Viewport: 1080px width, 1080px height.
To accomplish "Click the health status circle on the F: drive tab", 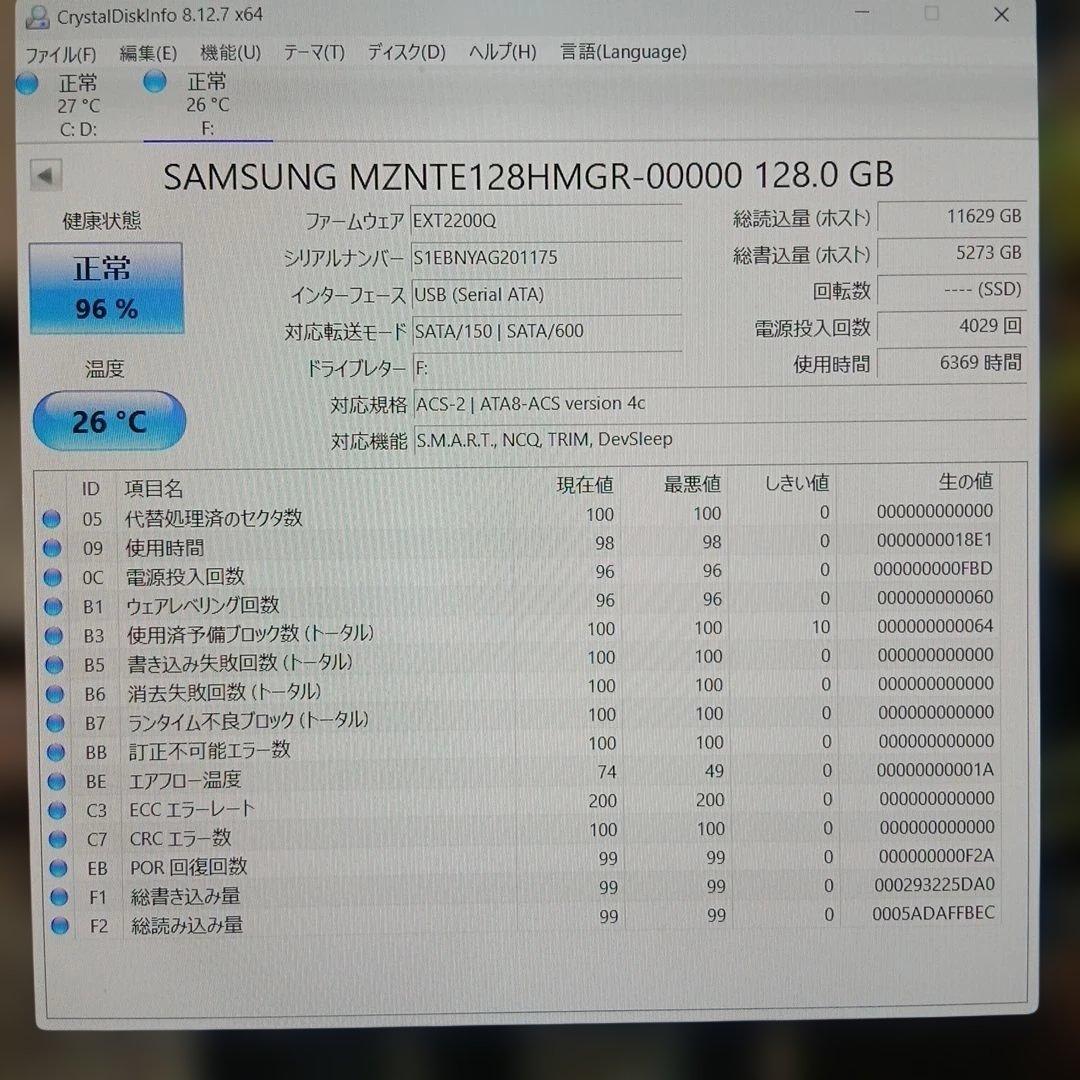I will point(155,84).
